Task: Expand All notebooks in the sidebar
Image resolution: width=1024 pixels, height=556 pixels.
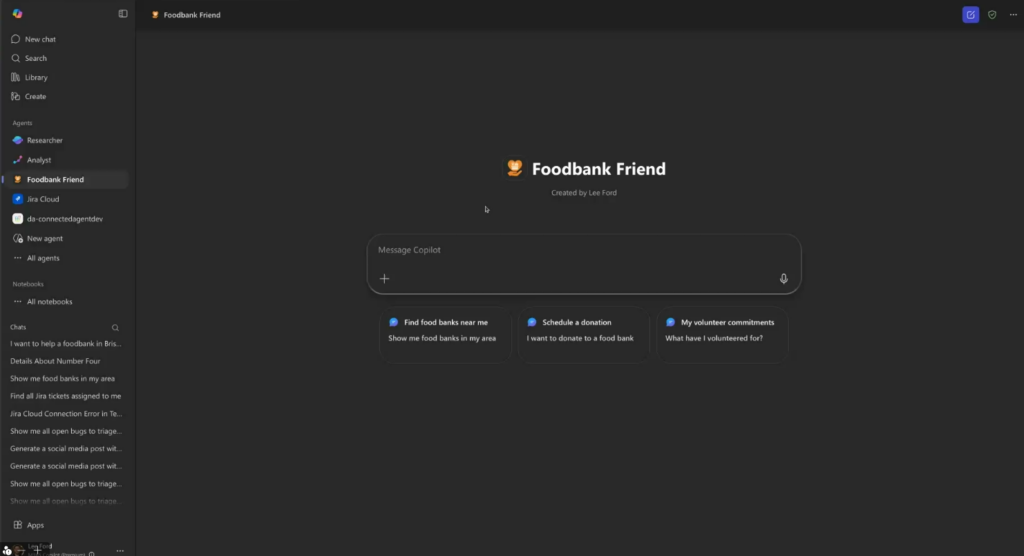Action: 49,302
